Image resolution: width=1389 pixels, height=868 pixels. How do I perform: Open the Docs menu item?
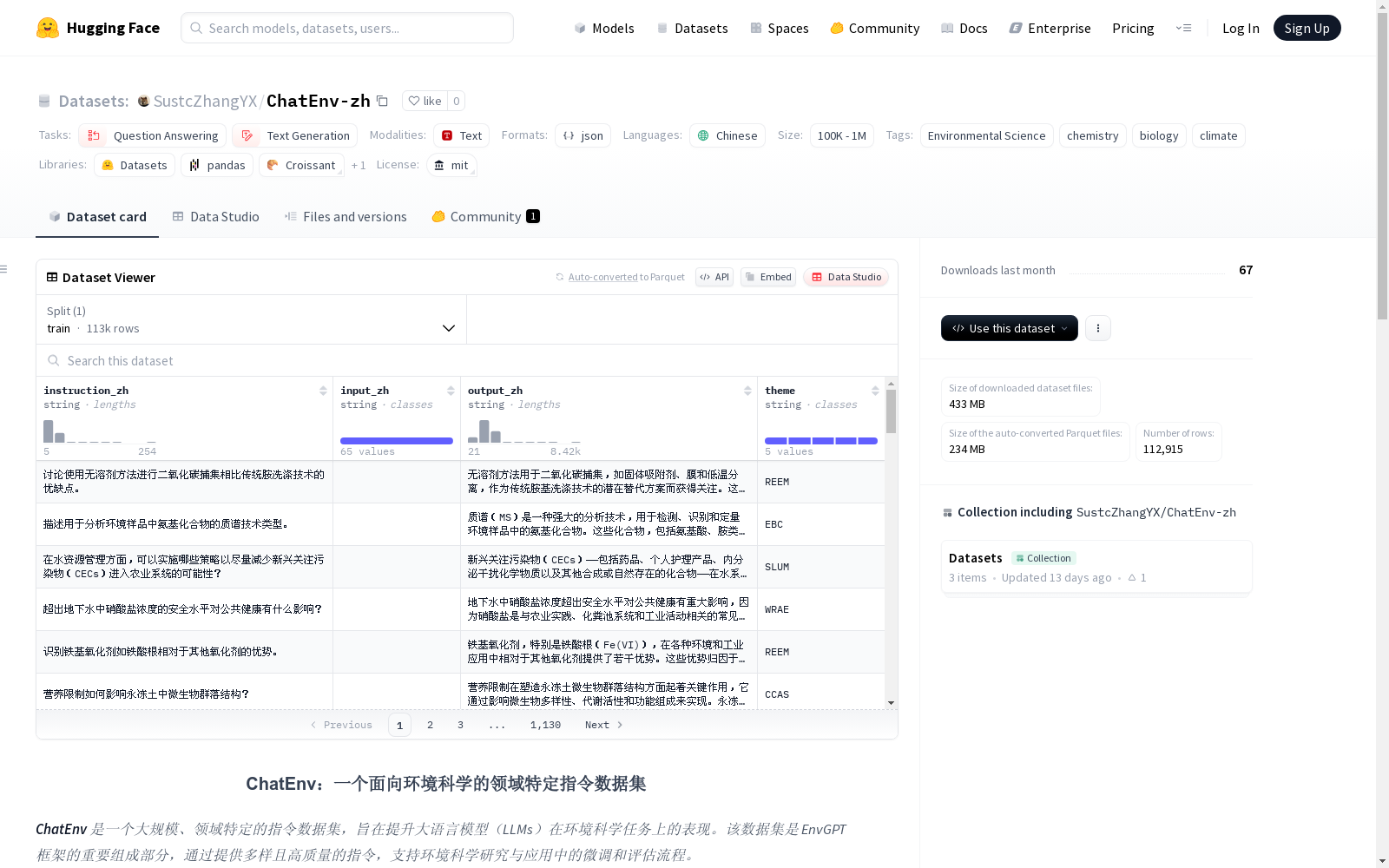(964, 28)
